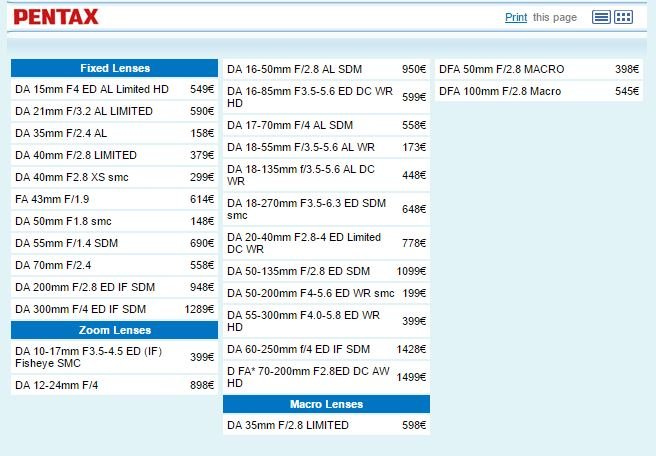
Task: Select the Macro Lenses section header
Action: click(326, 404)
